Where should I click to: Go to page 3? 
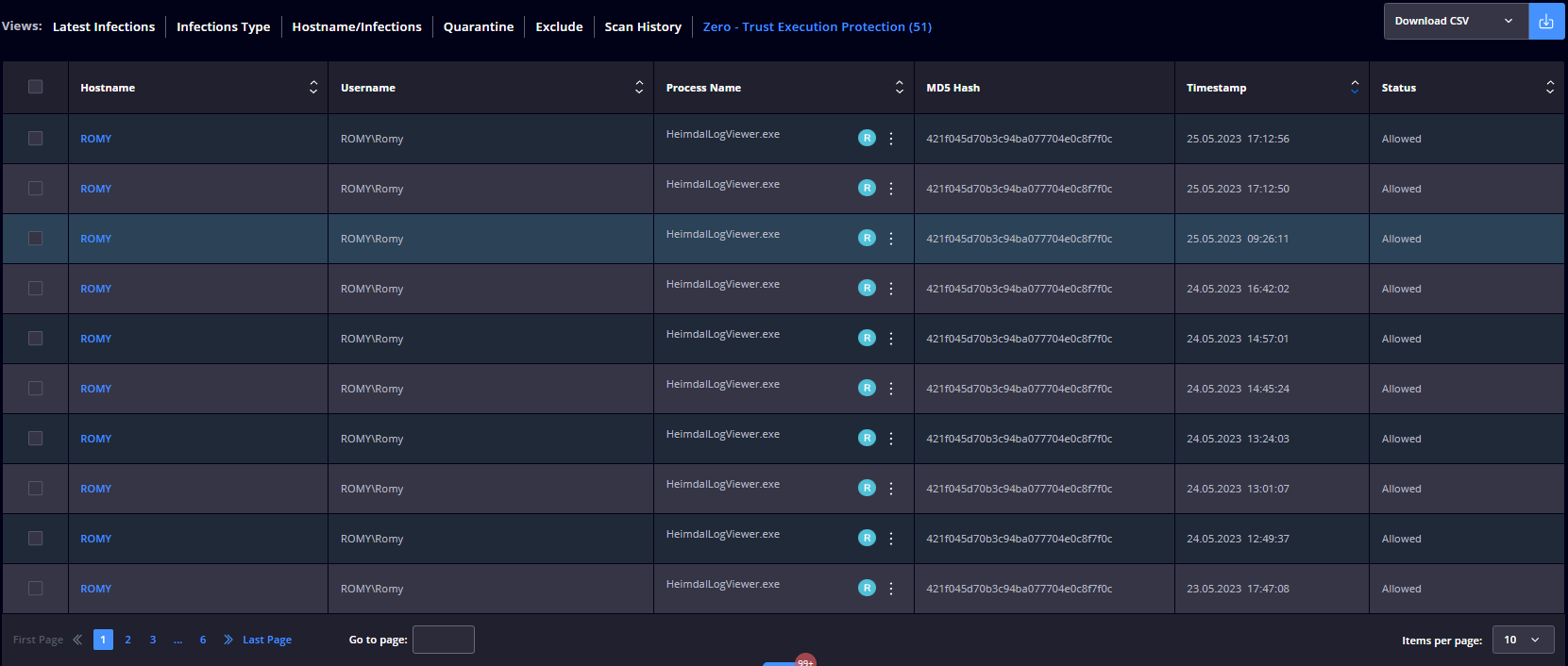pyautogui.click(x=153, y=640)
